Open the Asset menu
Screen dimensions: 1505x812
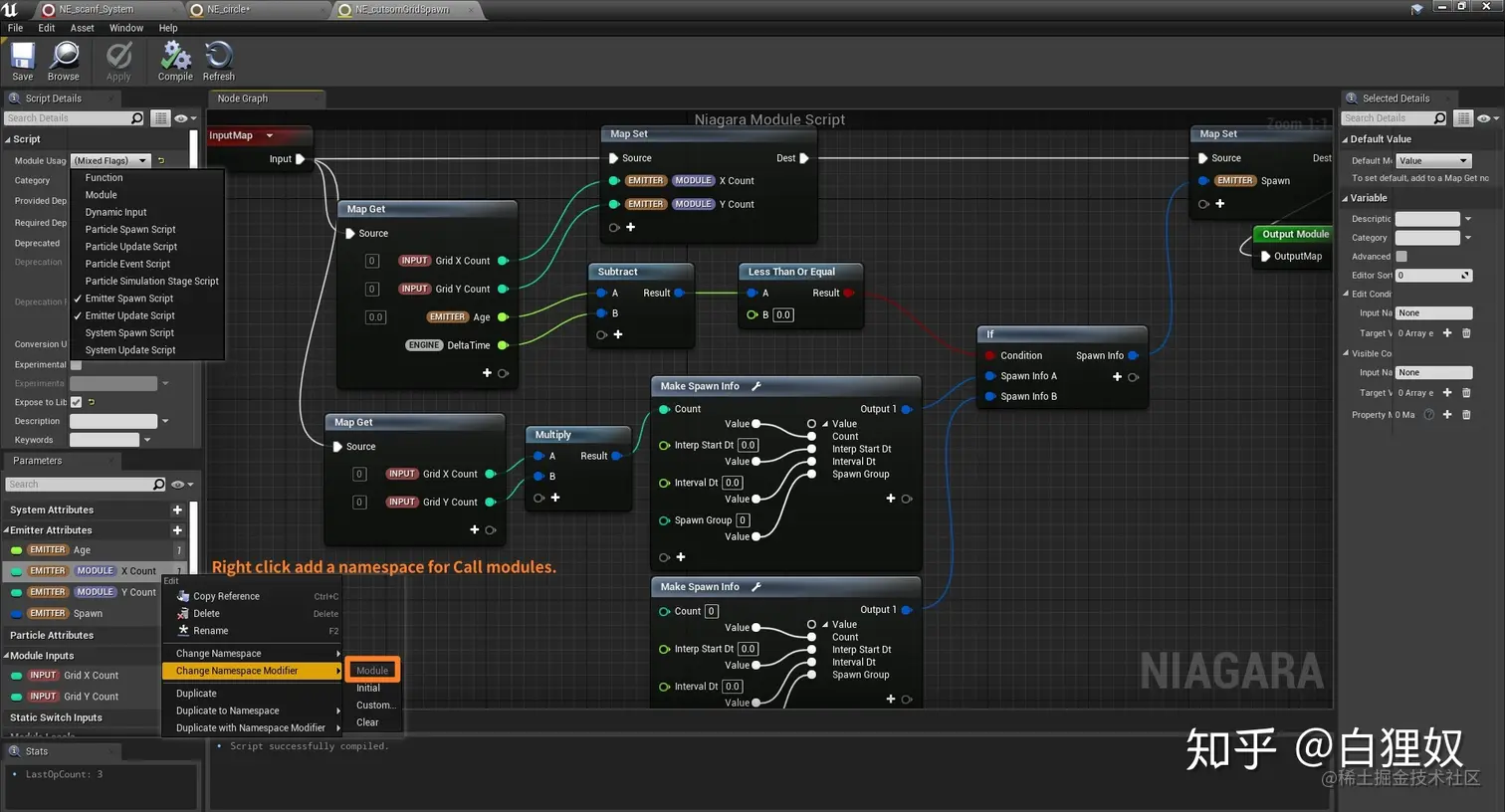coord(83,28)
